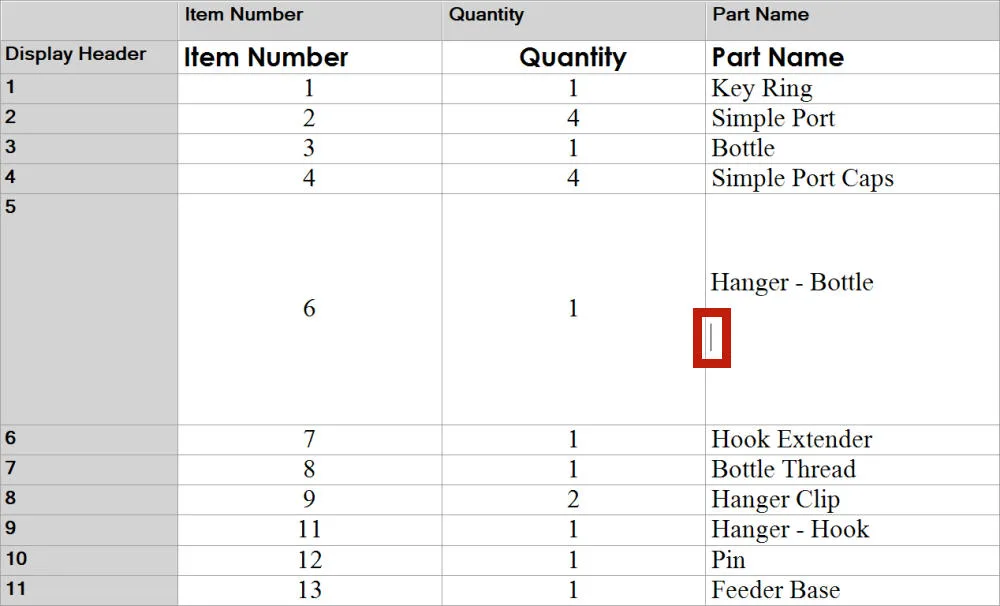
Task: Click the Hook Extender part name cell
Action: click(853, 440)
